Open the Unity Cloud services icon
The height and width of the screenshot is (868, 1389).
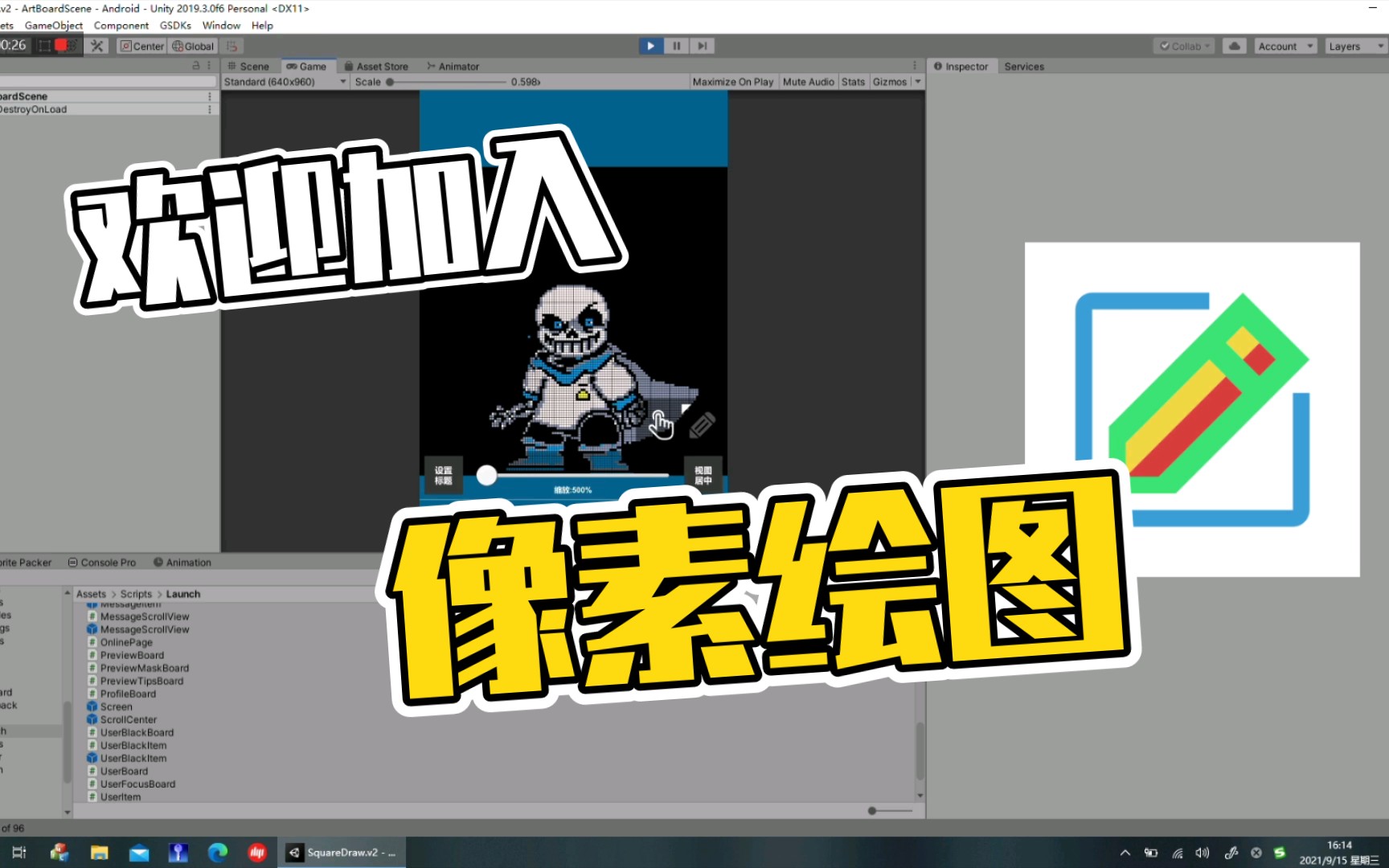[x=1234, y=46]
